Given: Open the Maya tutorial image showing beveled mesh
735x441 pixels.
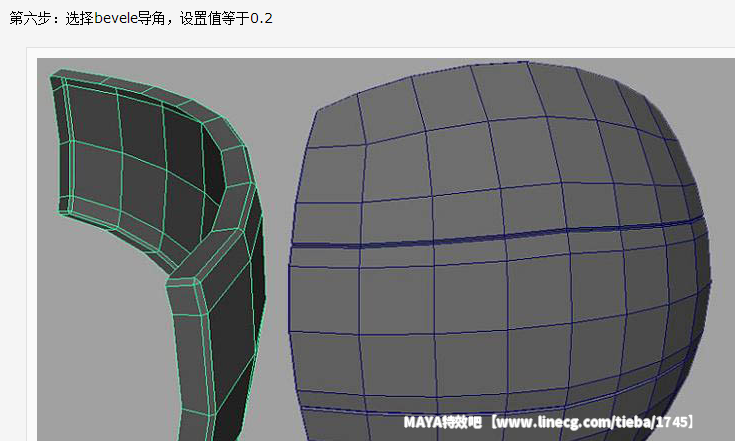Looking at the screenshot, I should point(386,249).
